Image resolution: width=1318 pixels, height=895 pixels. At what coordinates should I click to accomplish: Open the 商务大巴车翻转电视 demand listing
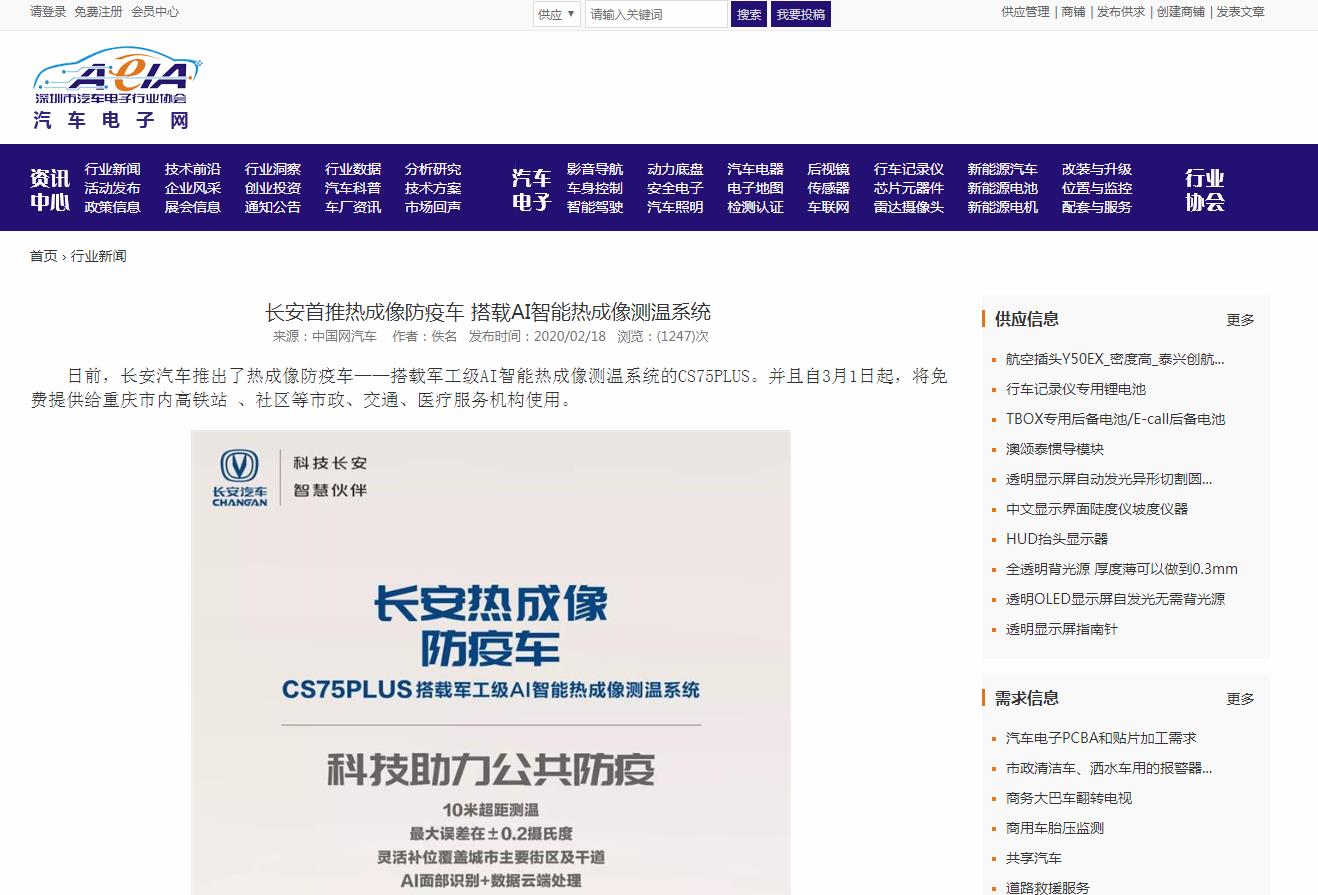click(1069, 798)
